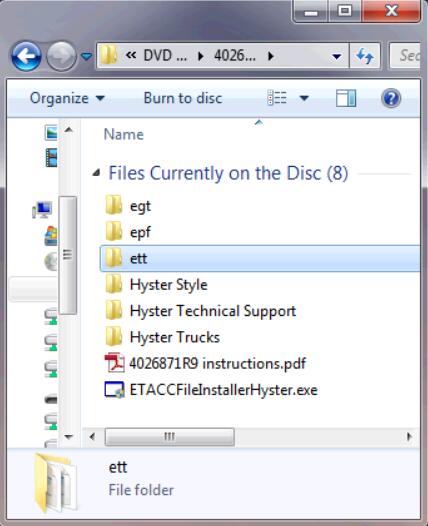Screen dimensions: 428x526
Task: Focus the Search box
Action: 405,56
